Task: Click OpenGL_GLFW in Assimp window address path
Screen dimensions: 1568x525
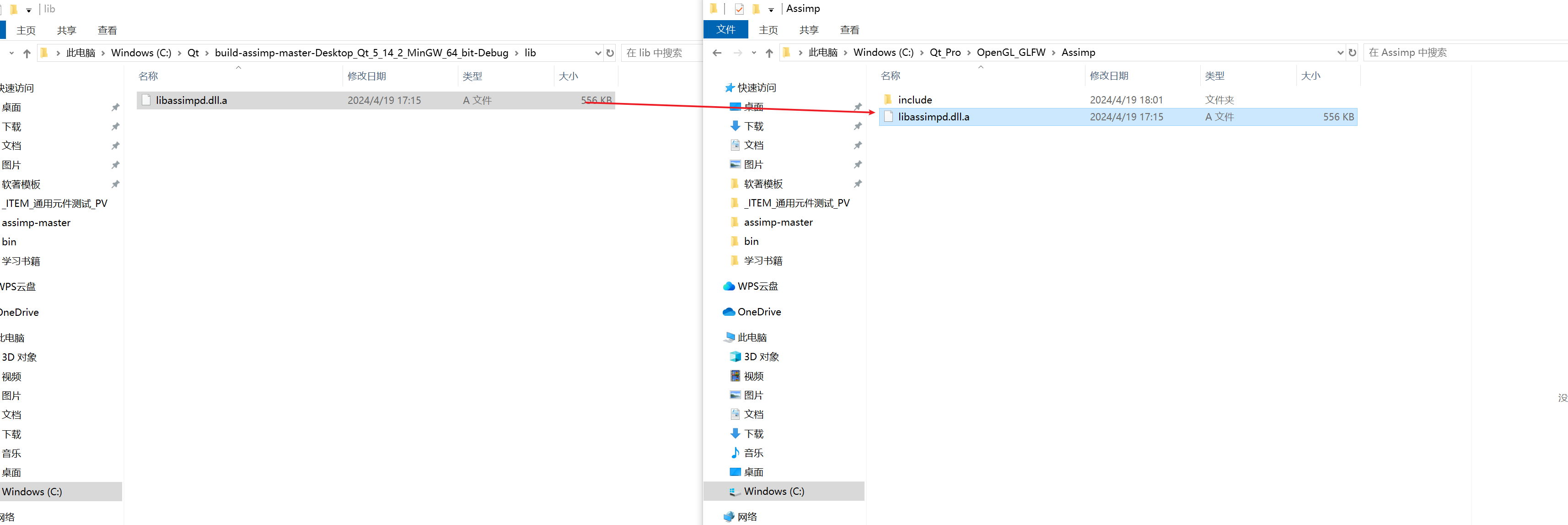Action: [1011, 53]
